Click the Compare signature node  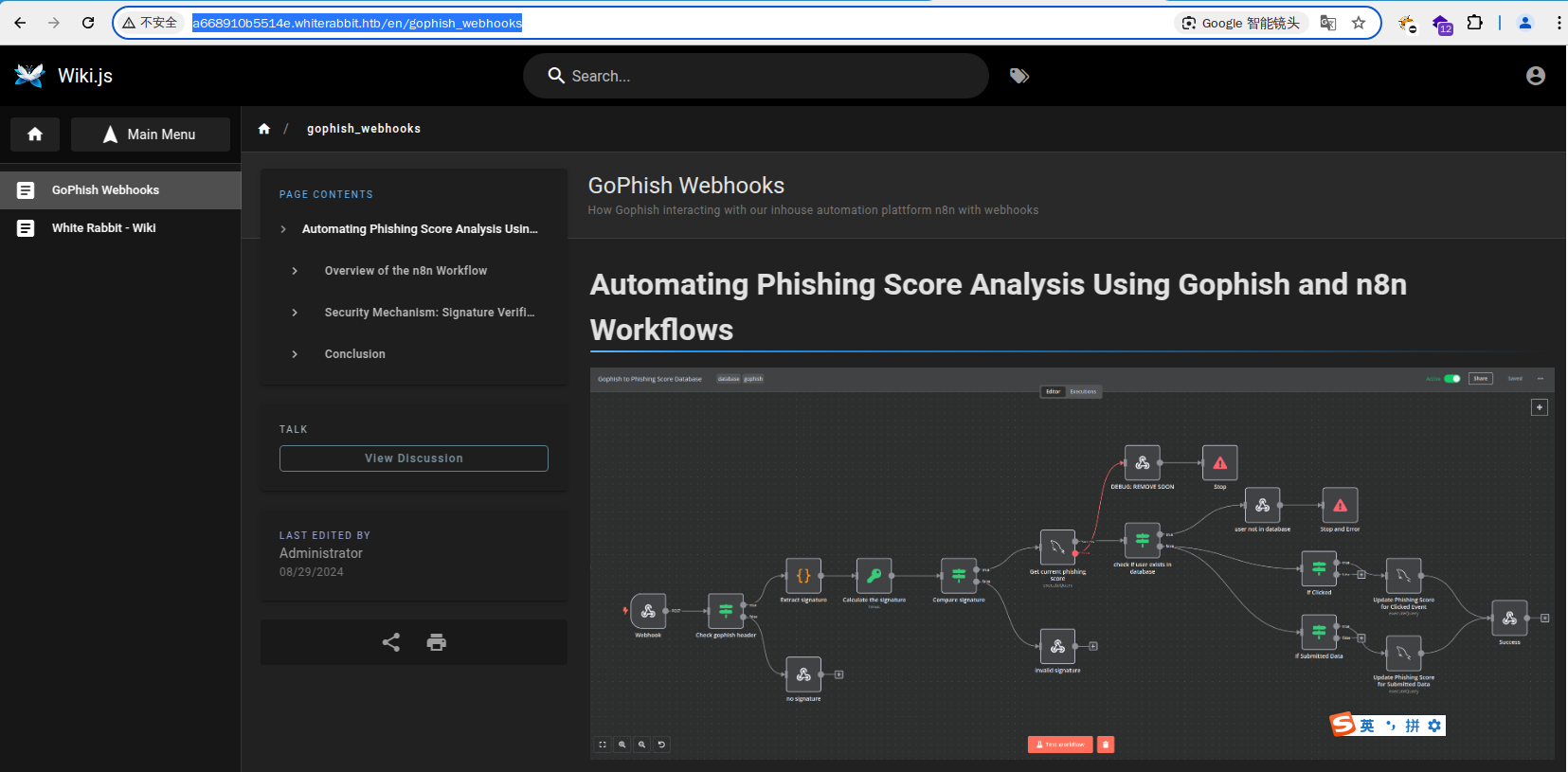[x=959, y=576]
